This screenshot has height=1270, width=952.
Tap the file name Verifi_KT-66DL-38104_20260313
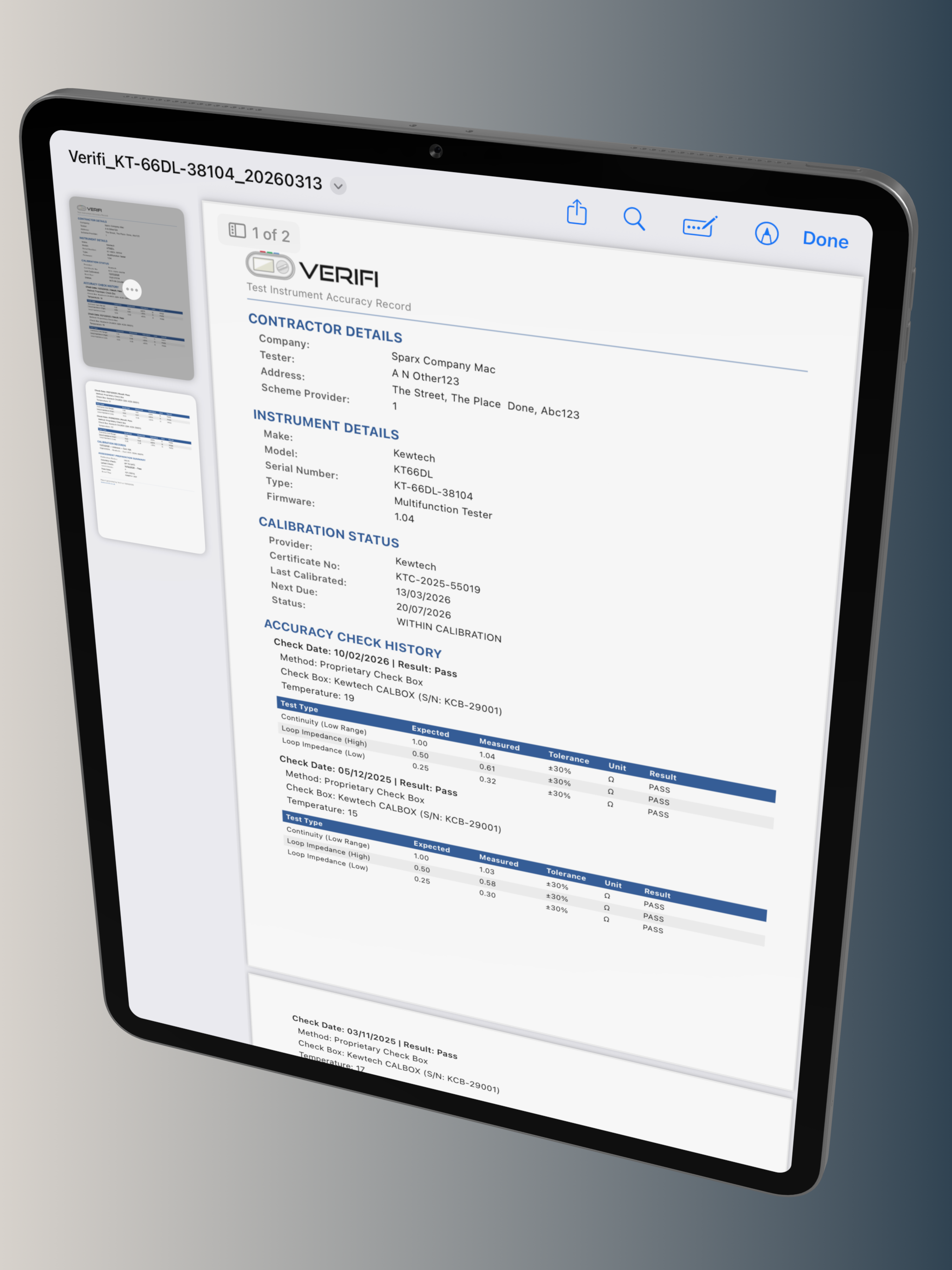(x=195, y=170)
